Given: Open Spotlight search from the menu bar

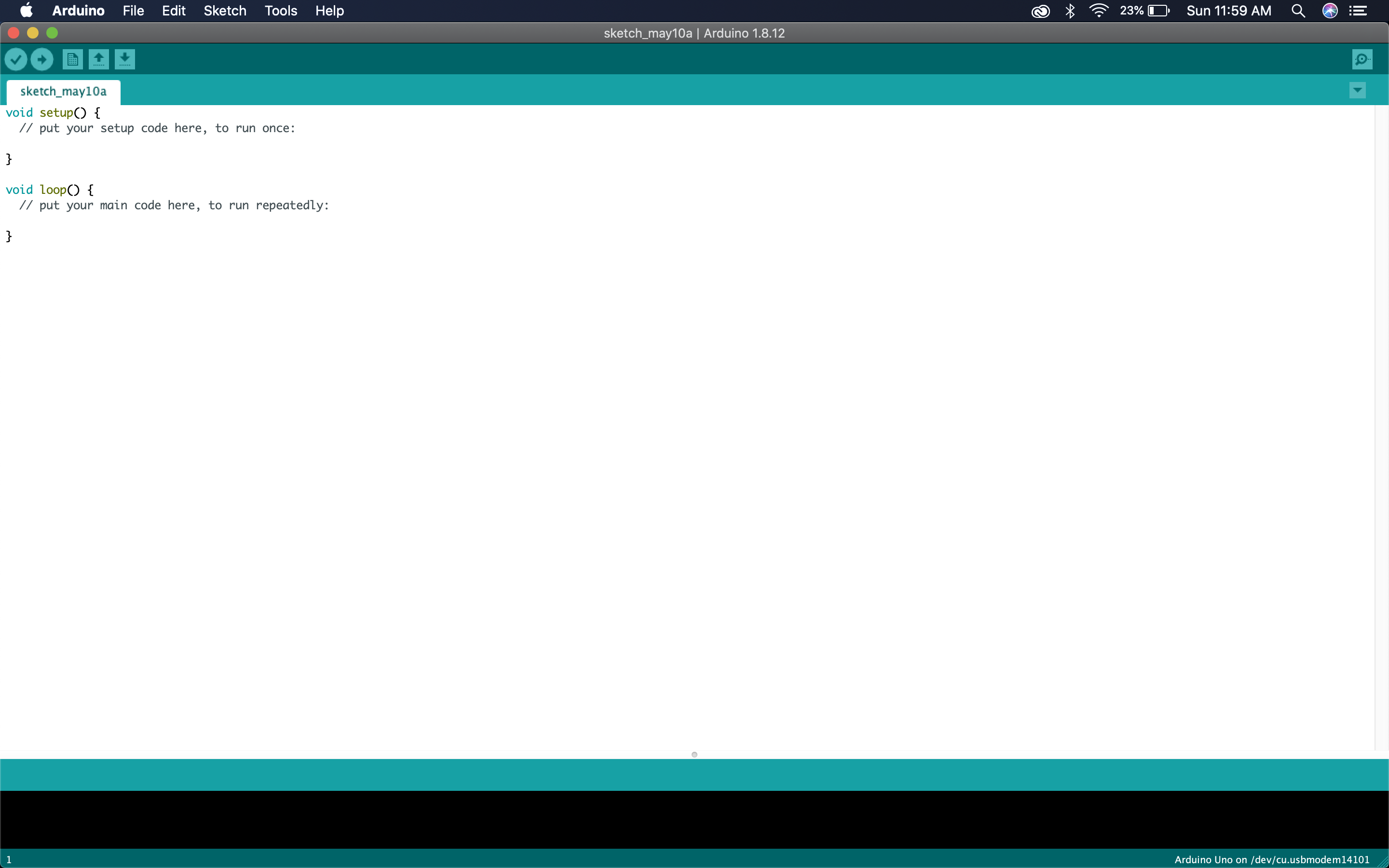Looking at the screenshot, I should pyautogui.click(x=1298, y=10).
